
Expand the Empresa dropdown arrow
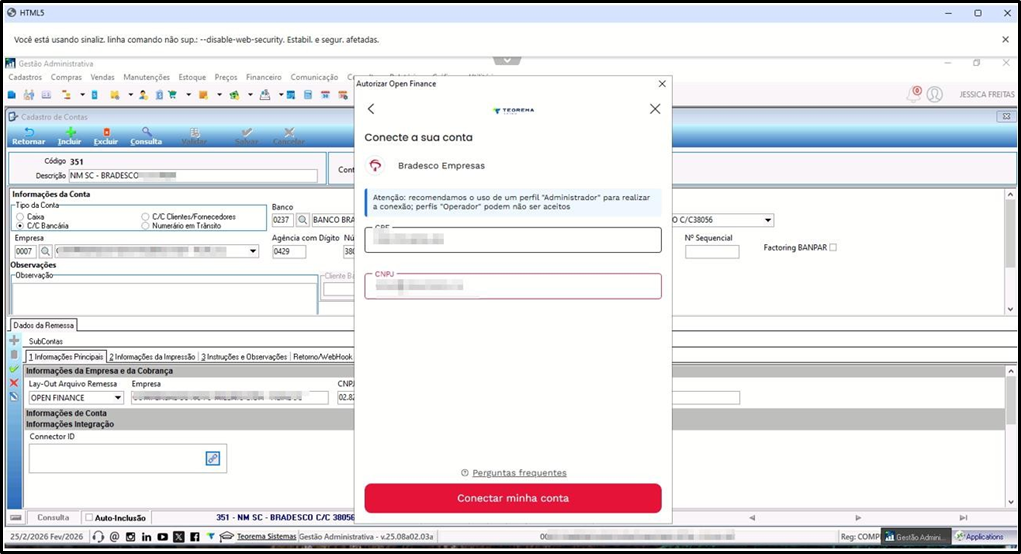(253, 251)
